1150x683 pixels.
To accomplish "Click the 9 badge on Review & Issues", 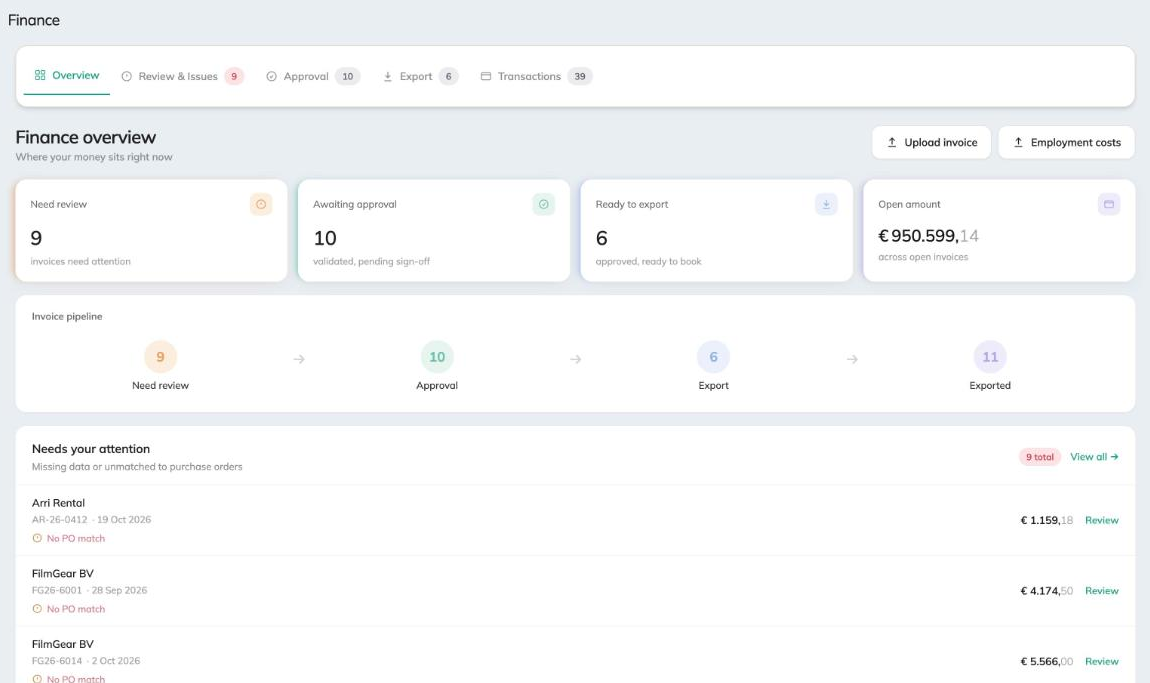I will (x=234, y=76).
